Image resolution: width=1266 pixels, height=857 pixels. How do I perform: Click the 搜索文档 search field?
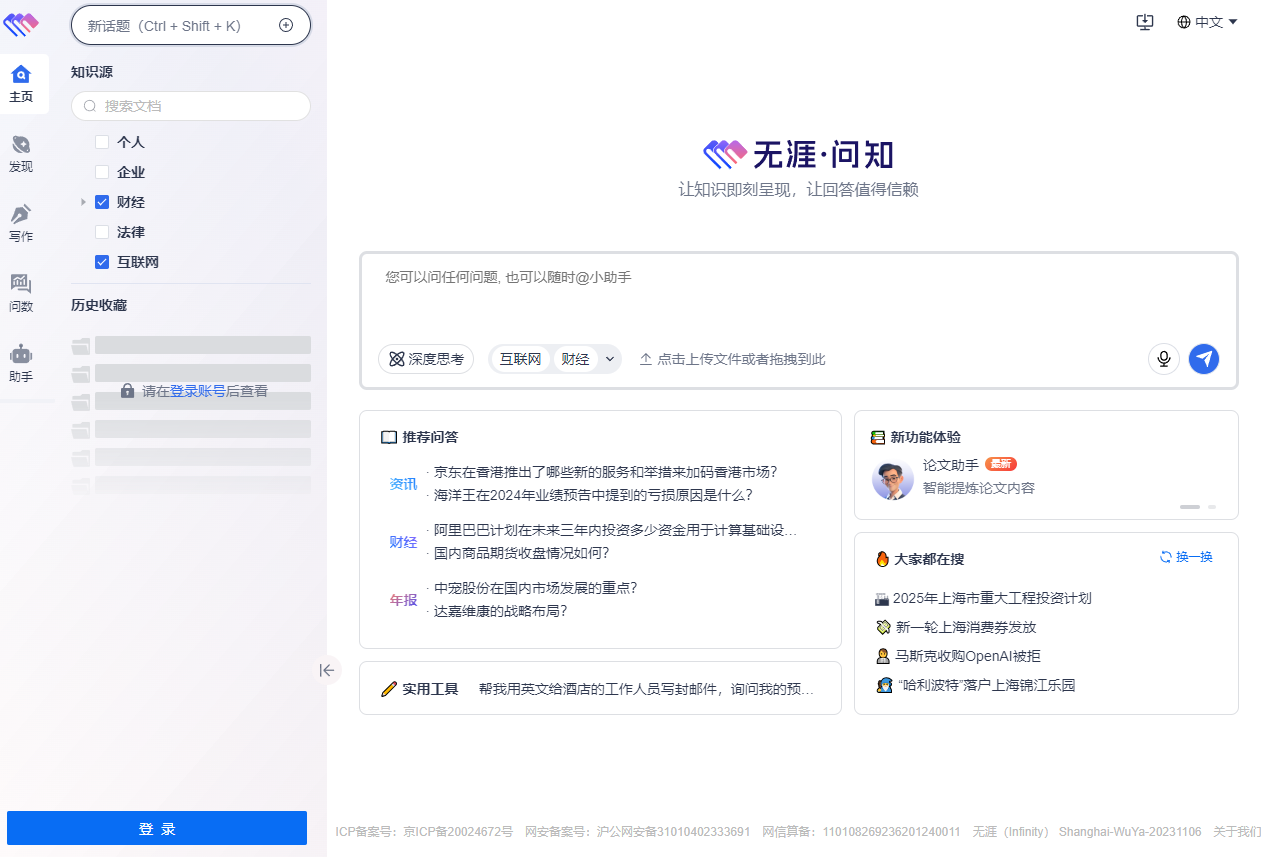tap(190, 105)
